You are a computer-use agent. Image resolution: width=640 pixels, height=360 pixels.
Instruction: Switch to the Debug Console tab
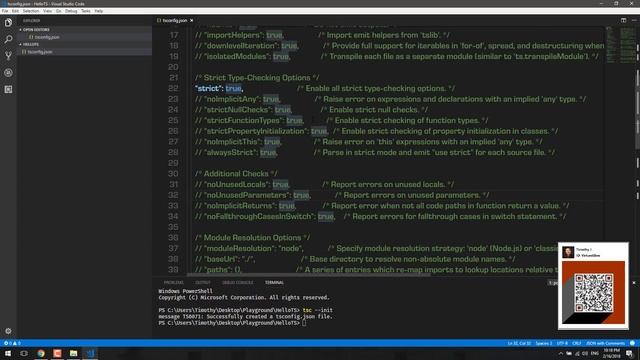tap(238, 282)
